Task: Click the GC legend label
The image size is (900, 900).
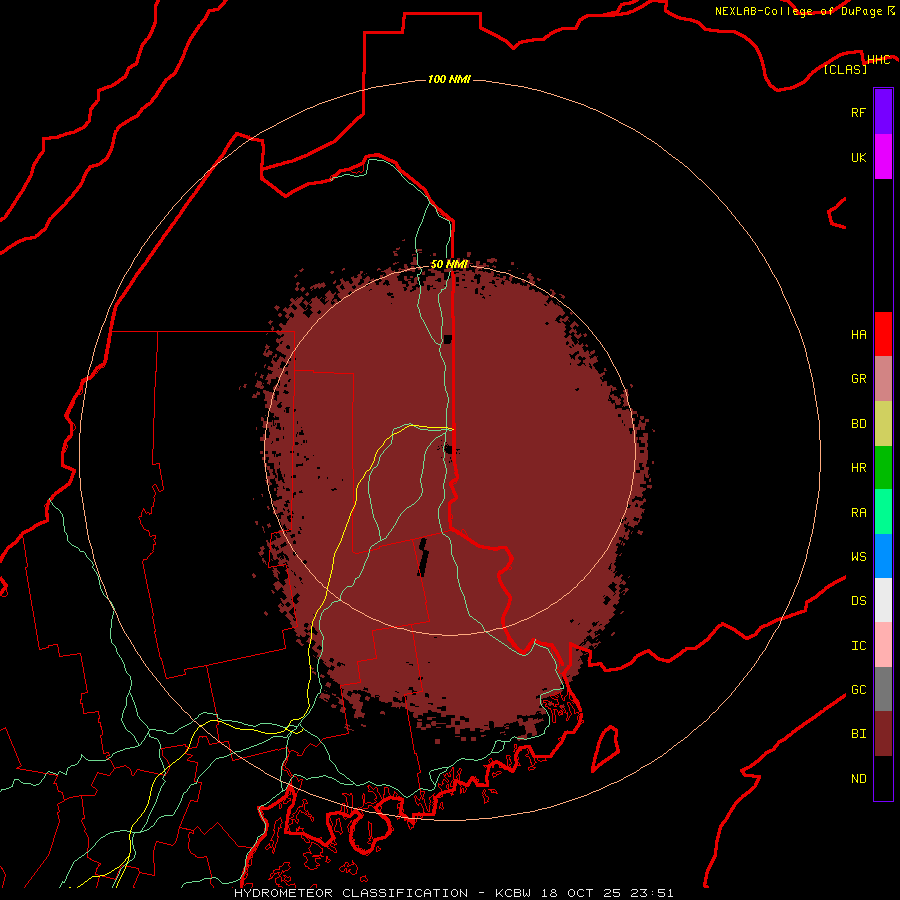Action: pos(858,690)
